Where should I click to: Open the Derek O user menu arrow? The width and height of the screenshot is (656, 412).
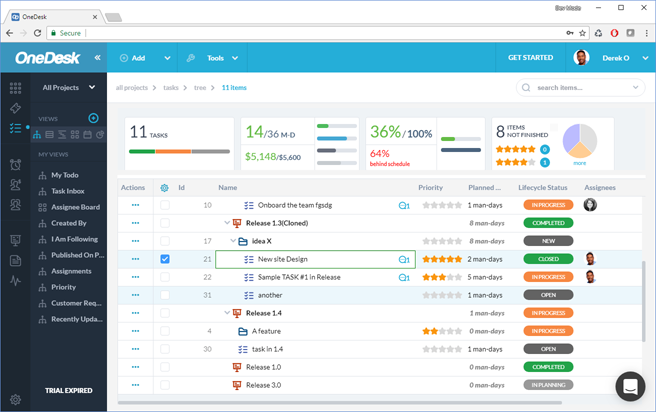pyautogui.click(x=645, y=58)
